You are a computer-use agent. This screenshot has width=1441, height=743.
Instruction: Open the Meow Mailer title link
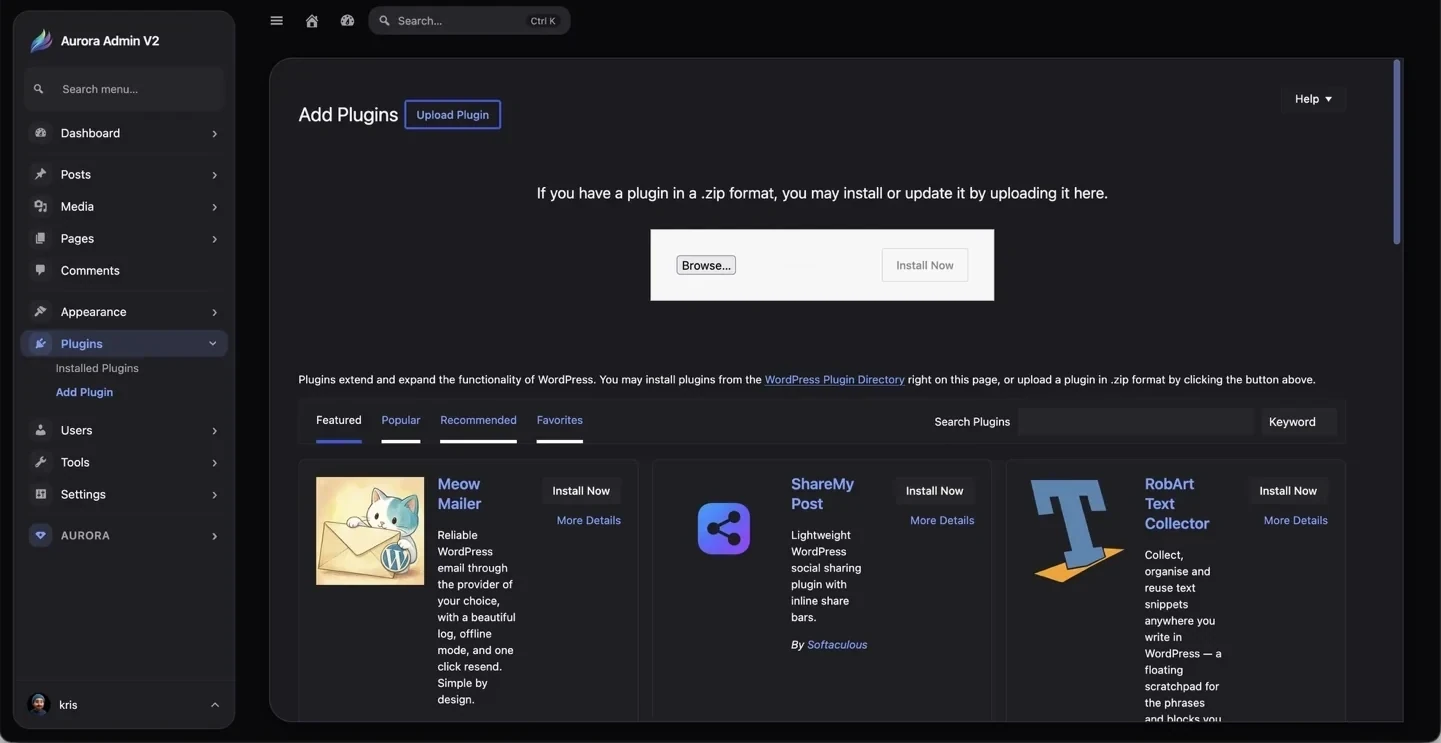coord(459,494)
